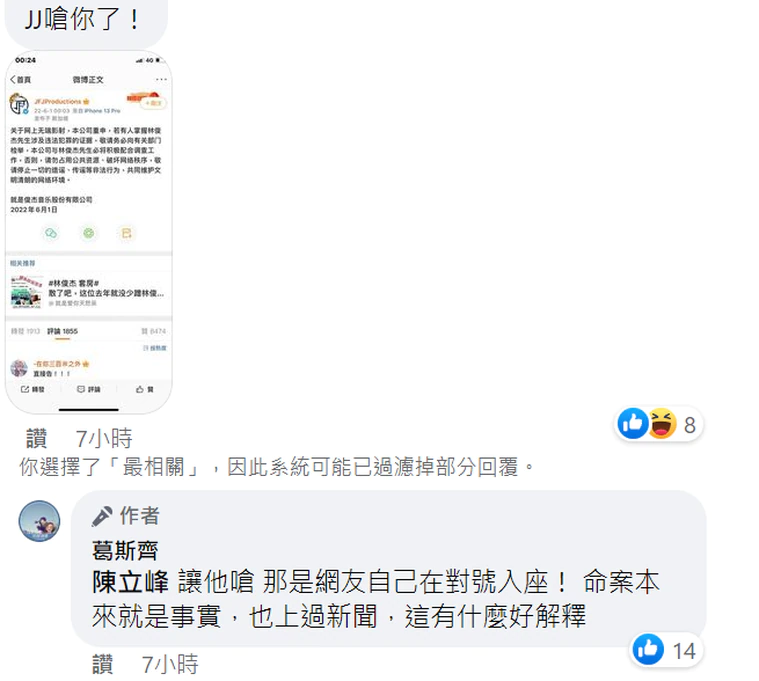The height and width of the screenshot is (681, 759).
Task: Open 葛斯齊 profile name link
Action: pos(125,550)
